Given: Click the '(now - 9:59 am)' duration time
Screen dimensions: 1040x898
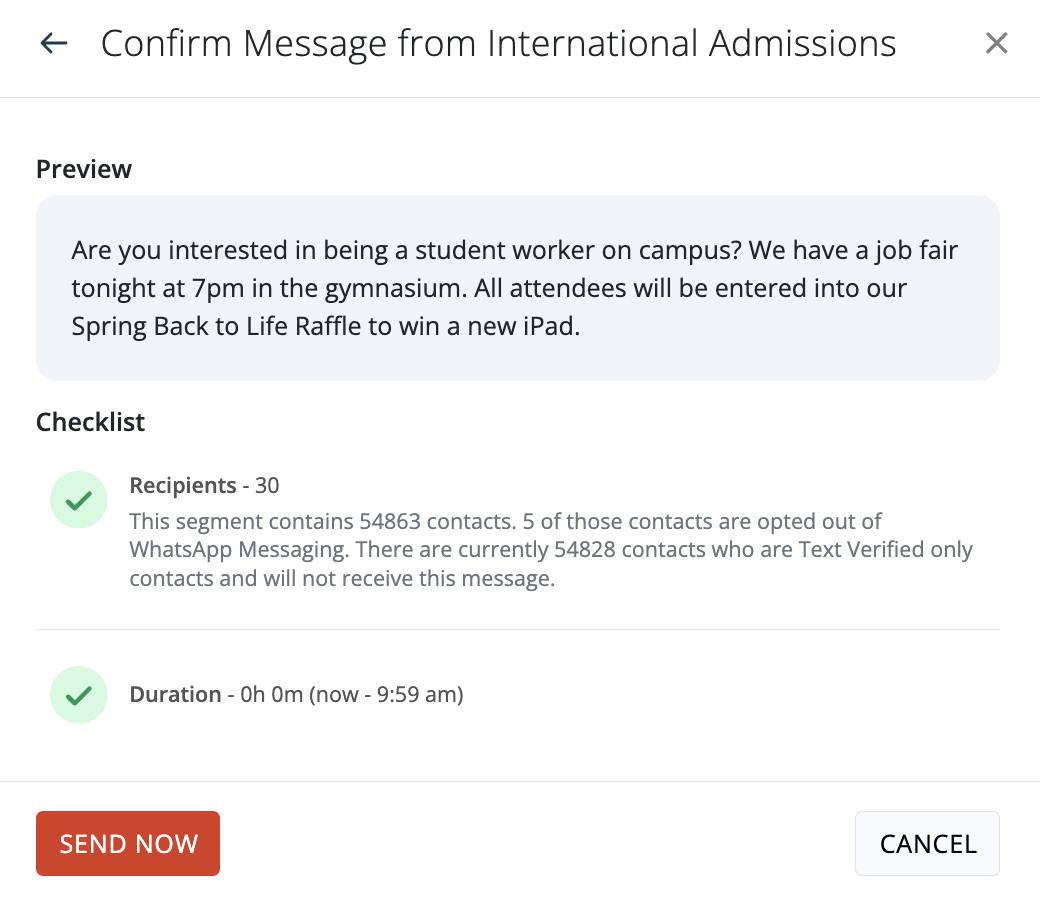Looking at the screenshot, I should coord(386,694).
